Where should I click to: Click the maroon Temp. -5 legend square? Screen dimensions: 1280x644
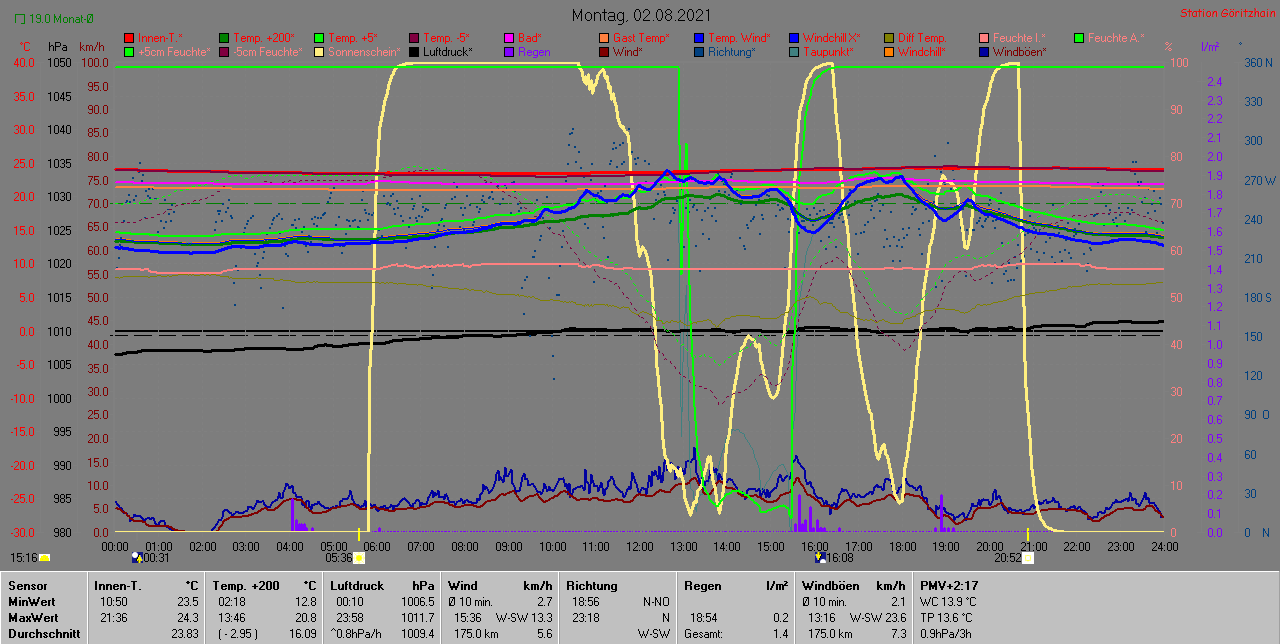[413, 38]
